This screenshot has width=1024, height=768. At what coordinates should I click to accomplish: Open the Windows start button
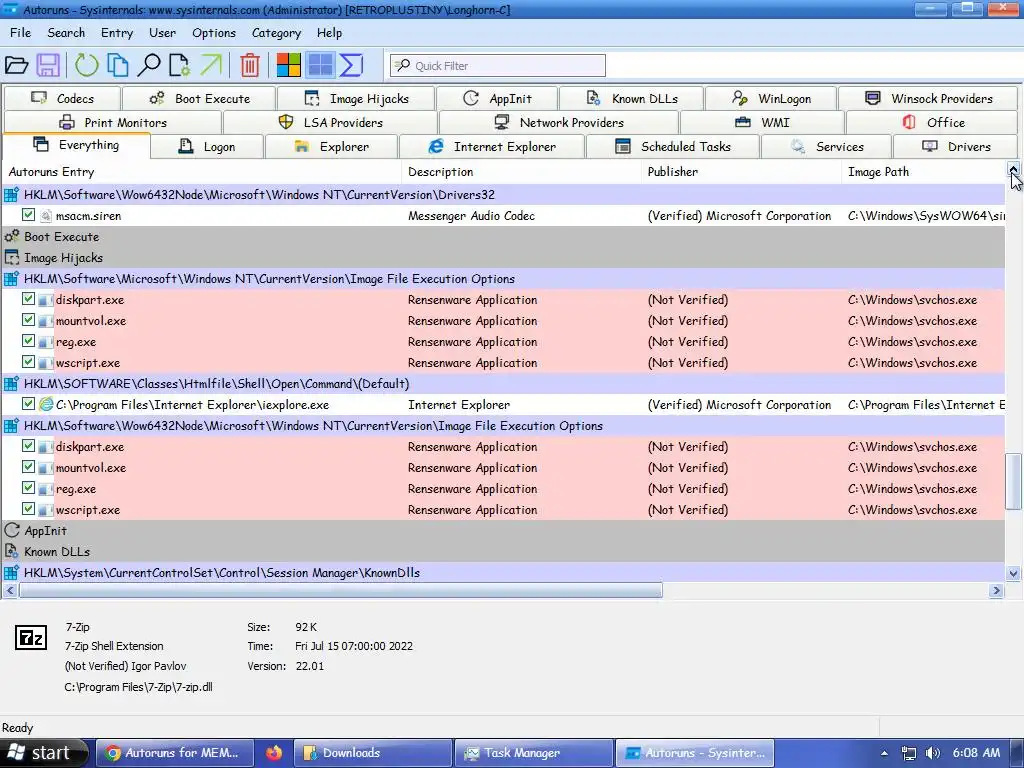click(43, 753)
